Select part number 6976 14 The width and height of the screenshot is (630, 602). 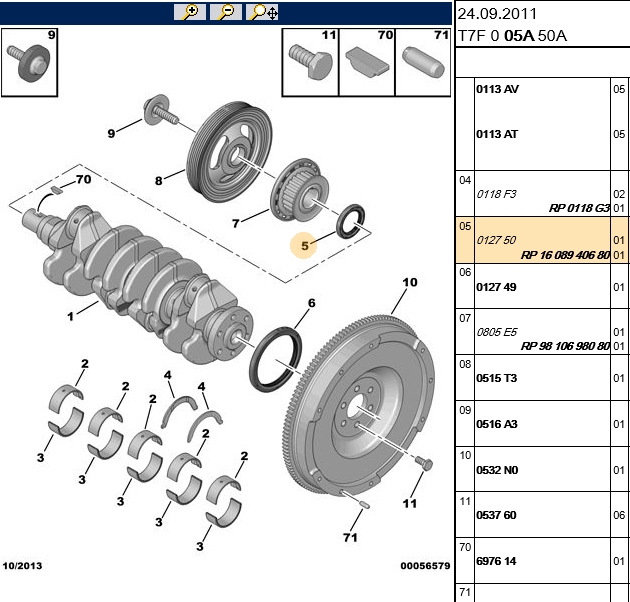496,561
